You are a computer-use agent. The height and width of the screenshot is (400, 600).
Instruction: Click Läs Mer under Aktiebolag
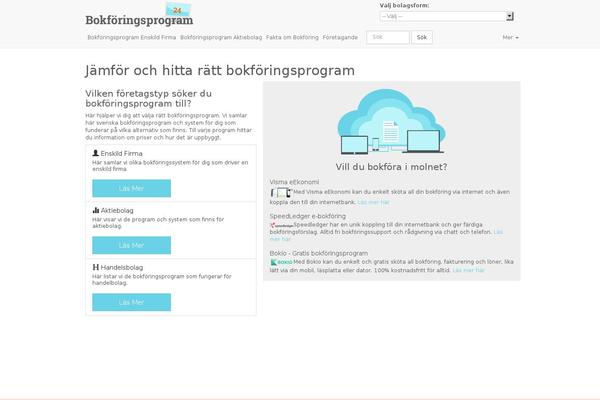(x=132, y=245)
